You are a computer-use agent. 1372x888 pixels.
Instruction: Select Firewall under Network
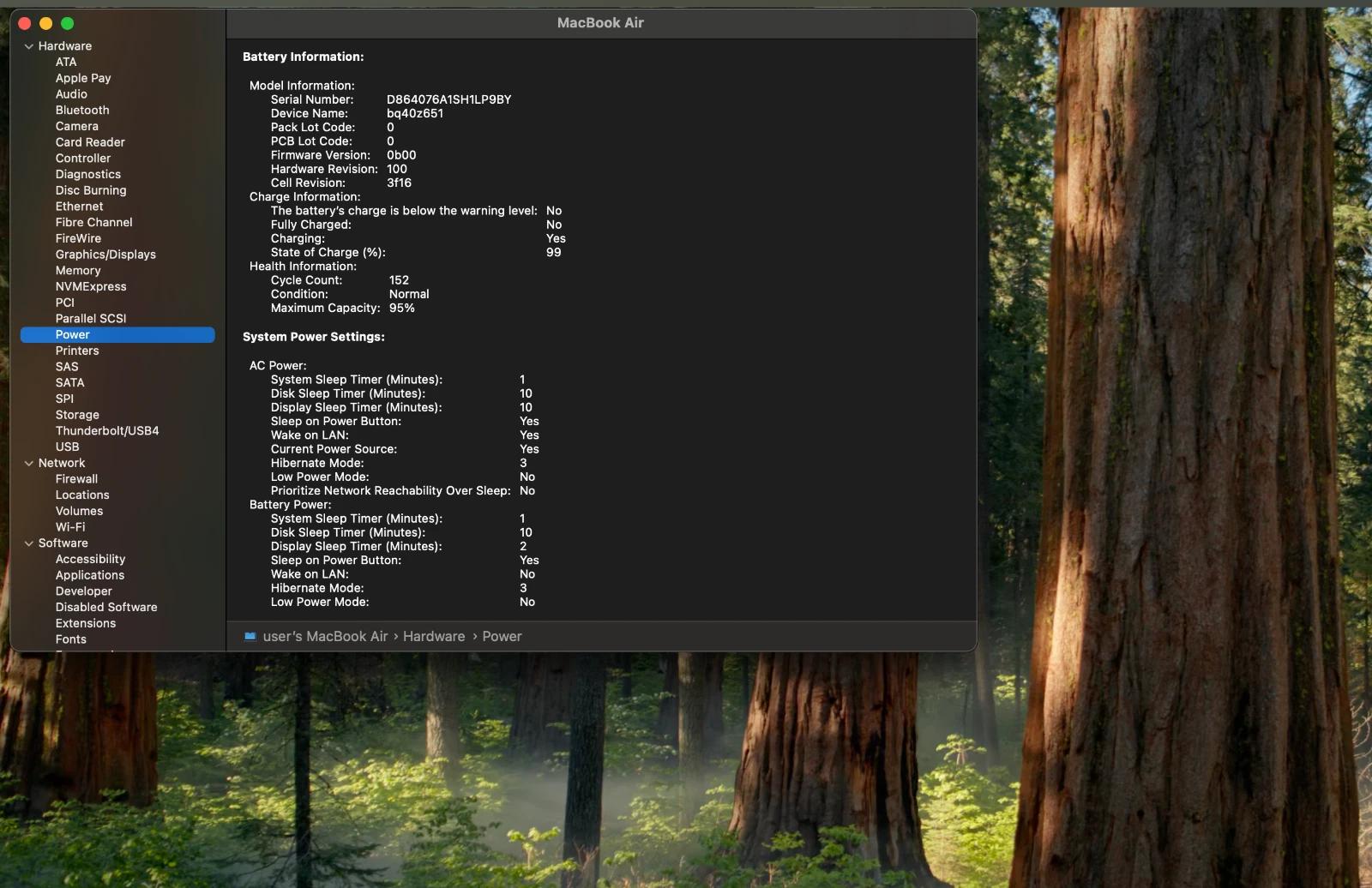[x=76, y=479]
